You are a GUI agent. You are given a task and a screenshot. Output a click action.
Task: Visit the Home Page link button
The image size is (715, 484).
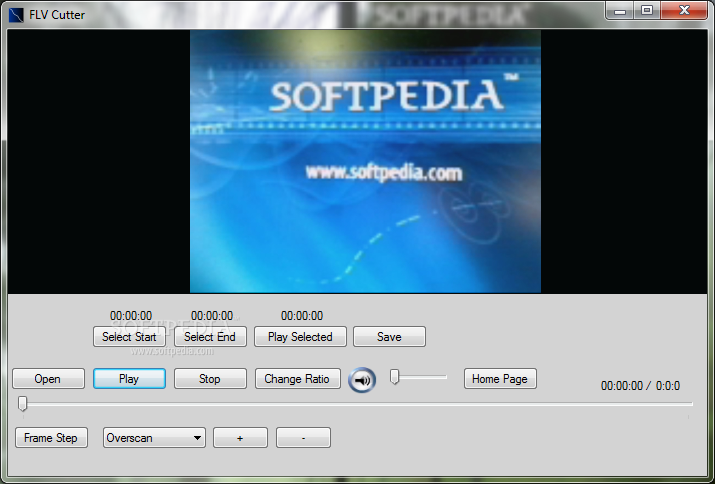pyautogui.click(x=500, y=379)
